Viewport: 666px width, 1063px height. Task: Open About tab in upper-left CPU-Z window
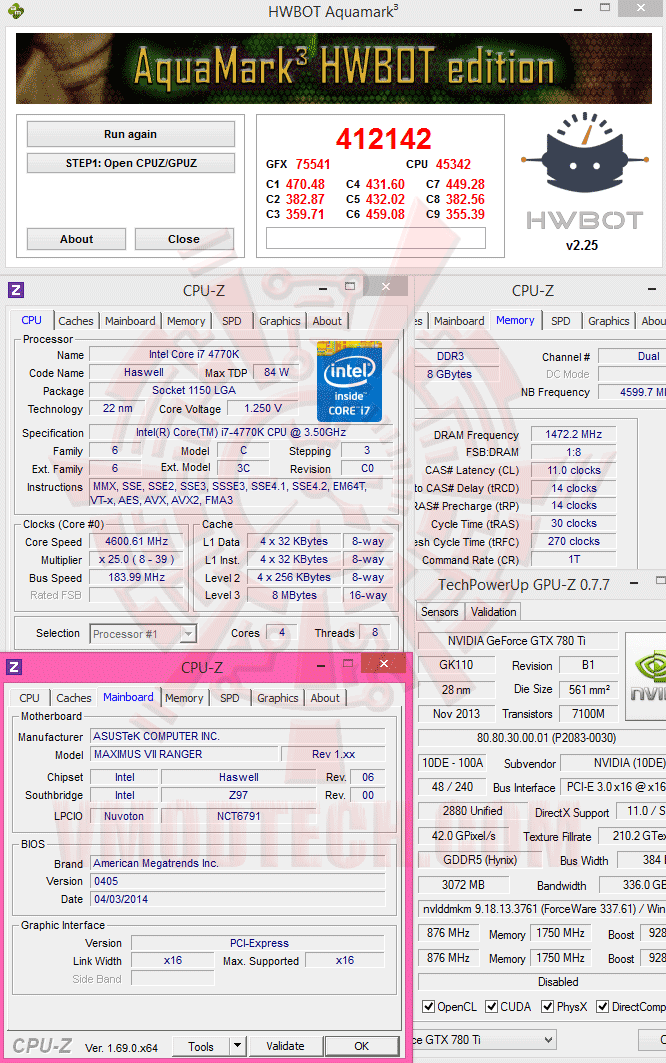[327, 321]
